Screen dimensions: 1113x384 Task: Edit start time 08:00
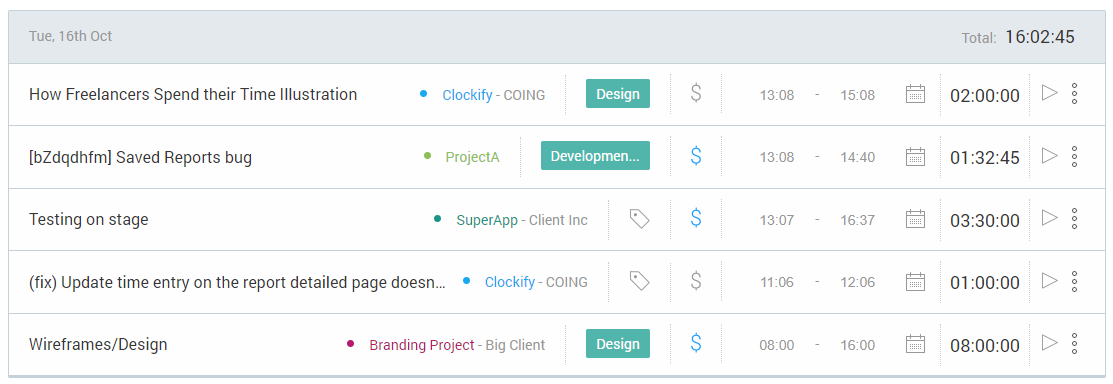click(x=777, y=346)
